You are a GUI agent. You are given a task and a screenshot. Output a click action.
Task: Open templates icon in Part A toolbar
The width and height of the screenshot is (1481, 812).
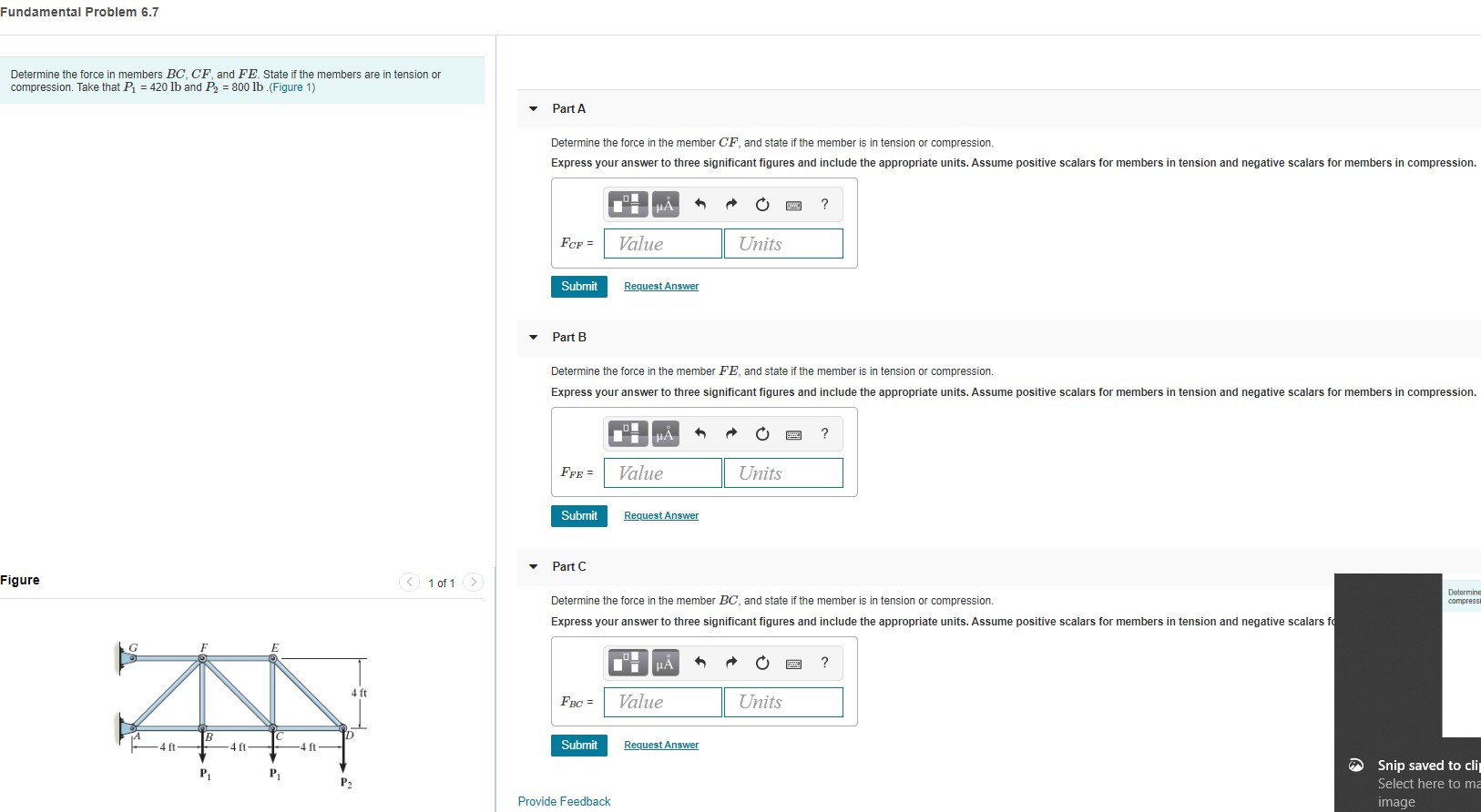(628, 204)
